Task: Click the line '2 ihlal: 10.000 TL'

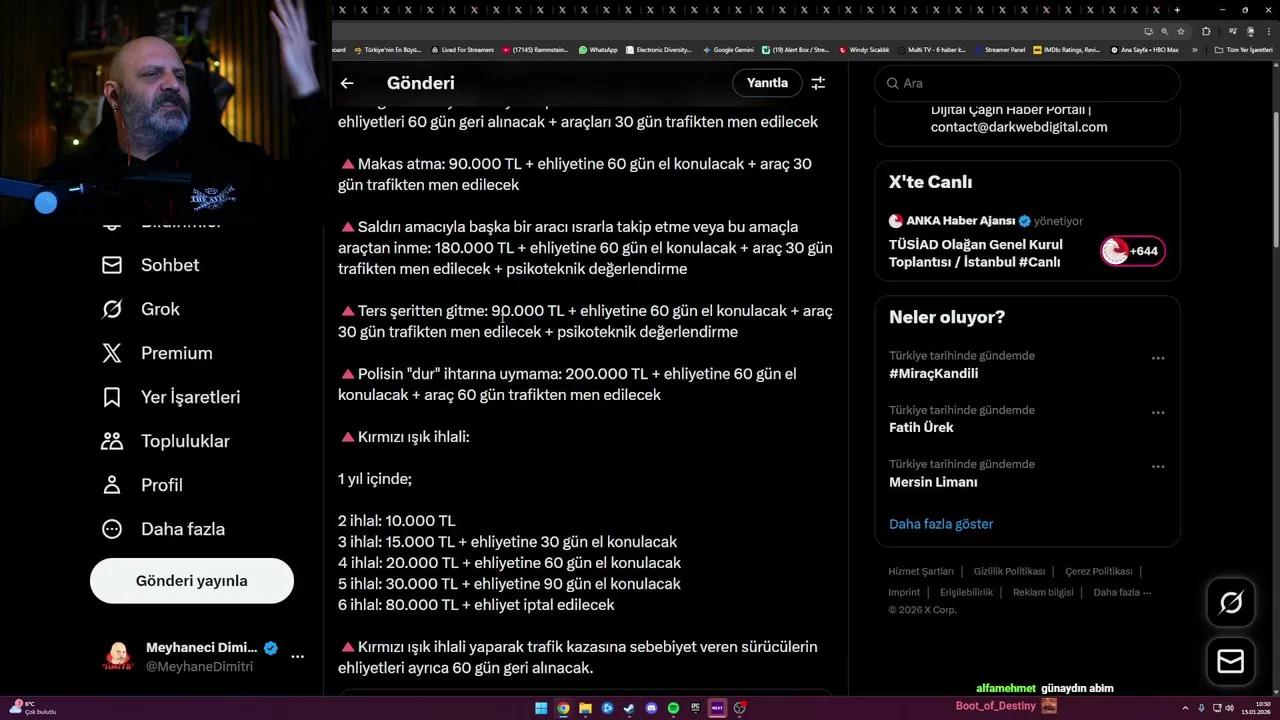Action: tap(397, 521)
